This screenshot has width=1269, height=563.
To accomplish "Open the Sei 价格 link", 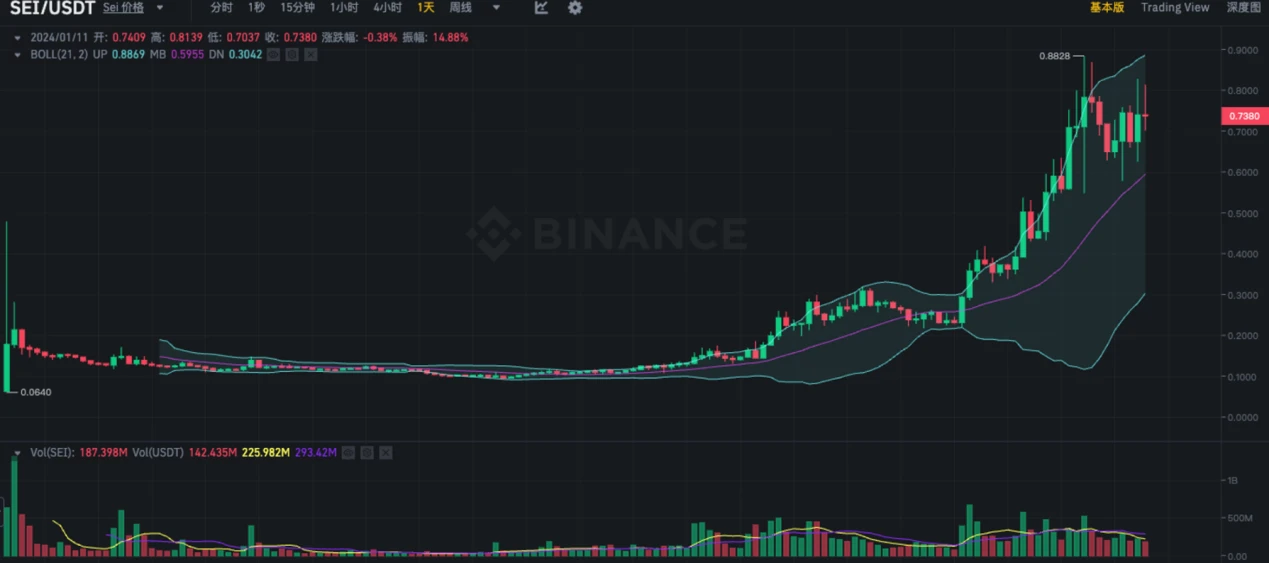I will coord(124,8).
